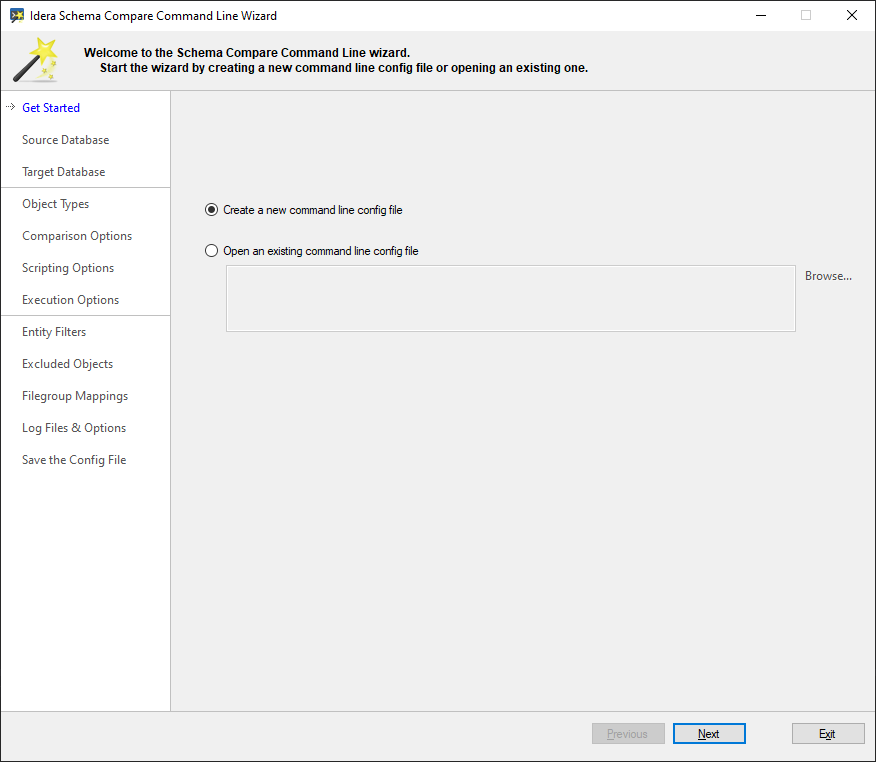Screen dimensions: 876x762
Task: Click the arrow icon beside Get Started
Action: [10, 106]
